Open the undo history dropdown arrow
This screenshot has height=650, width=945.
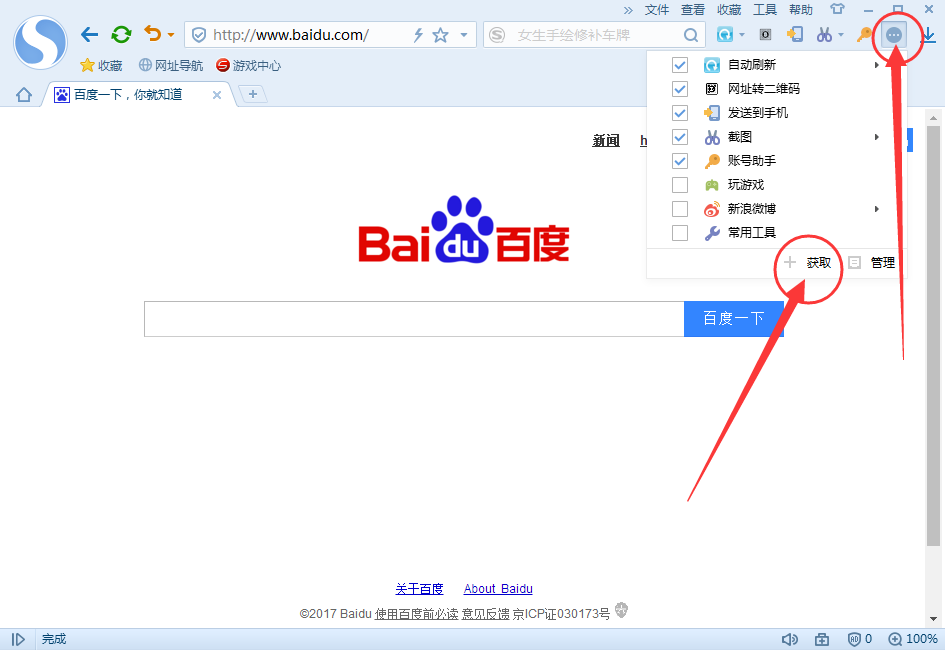click(171, 35)
